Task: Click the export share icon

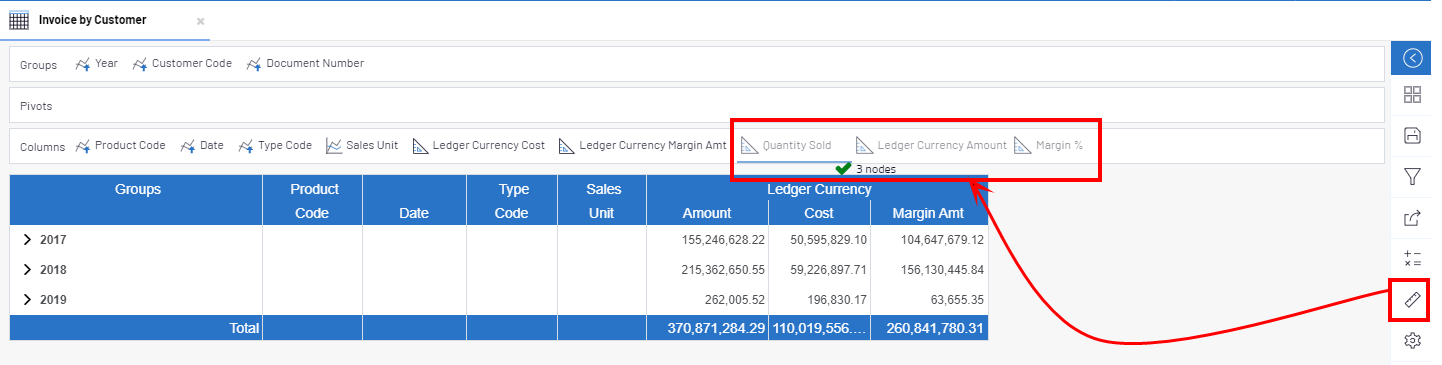Action: [x=1412, y=217]
